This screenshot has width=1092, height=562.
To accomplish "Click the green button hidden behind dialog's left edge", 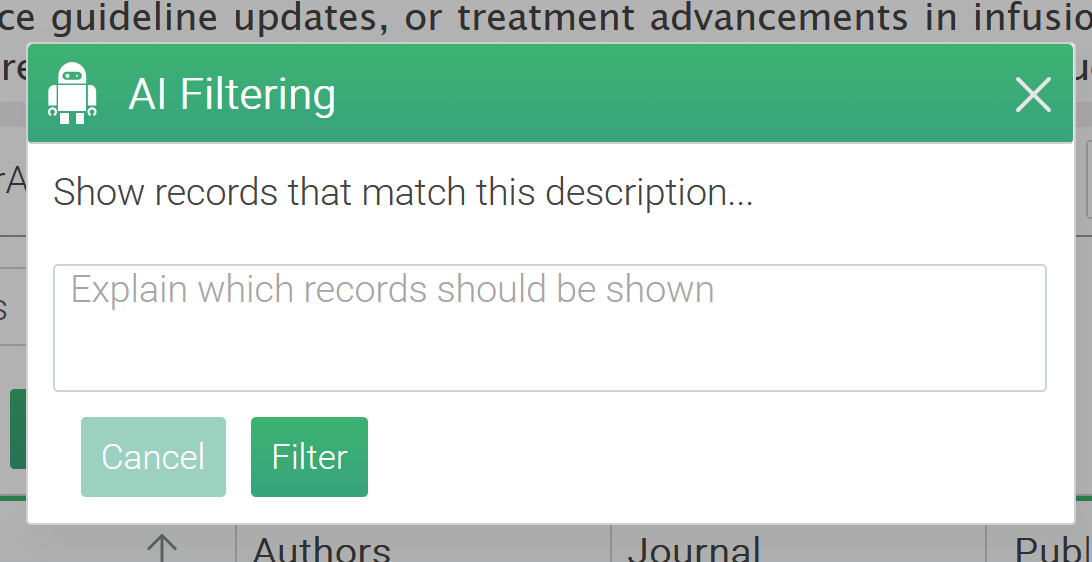I will 17,429.
